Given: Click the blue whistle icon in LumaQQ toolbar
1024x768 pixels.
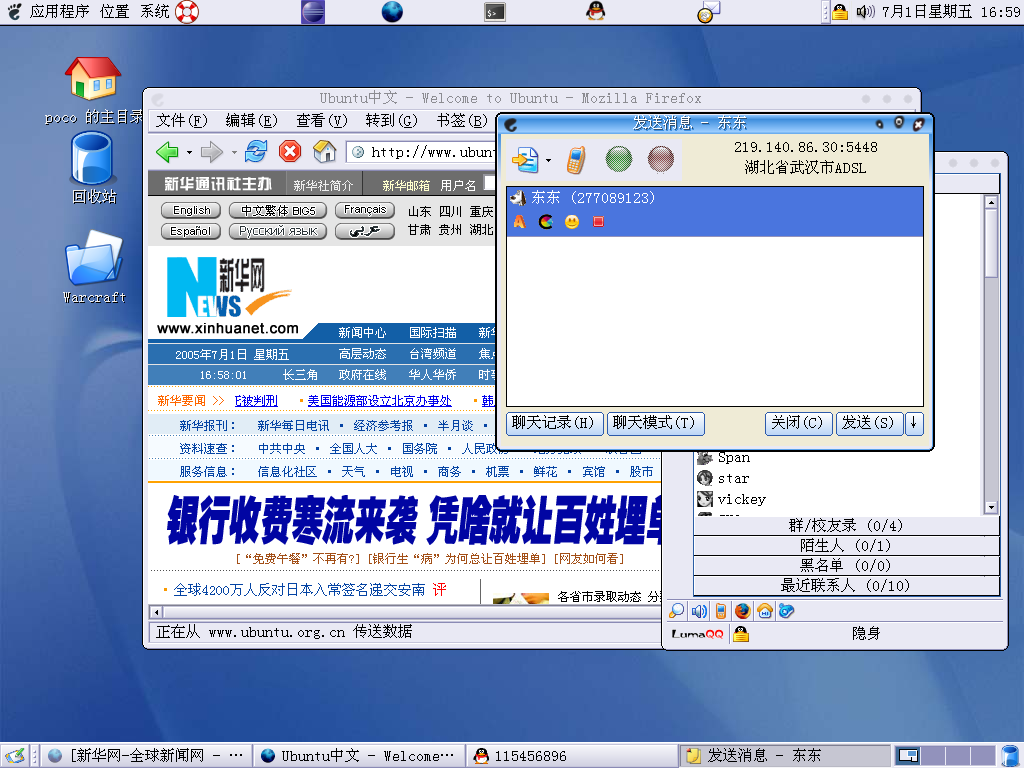Looking at the screenshot, I should point(786,611).
